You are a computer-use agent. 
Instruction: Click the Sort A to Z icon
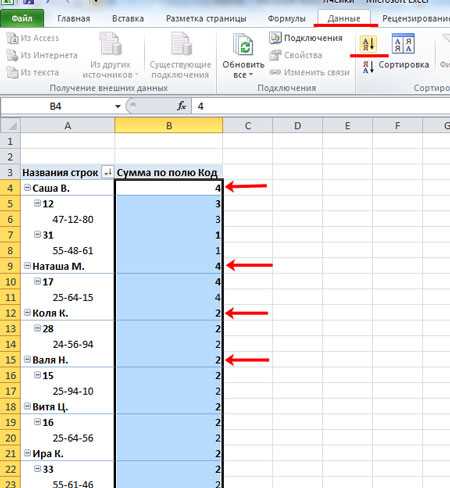coord(368,44)
